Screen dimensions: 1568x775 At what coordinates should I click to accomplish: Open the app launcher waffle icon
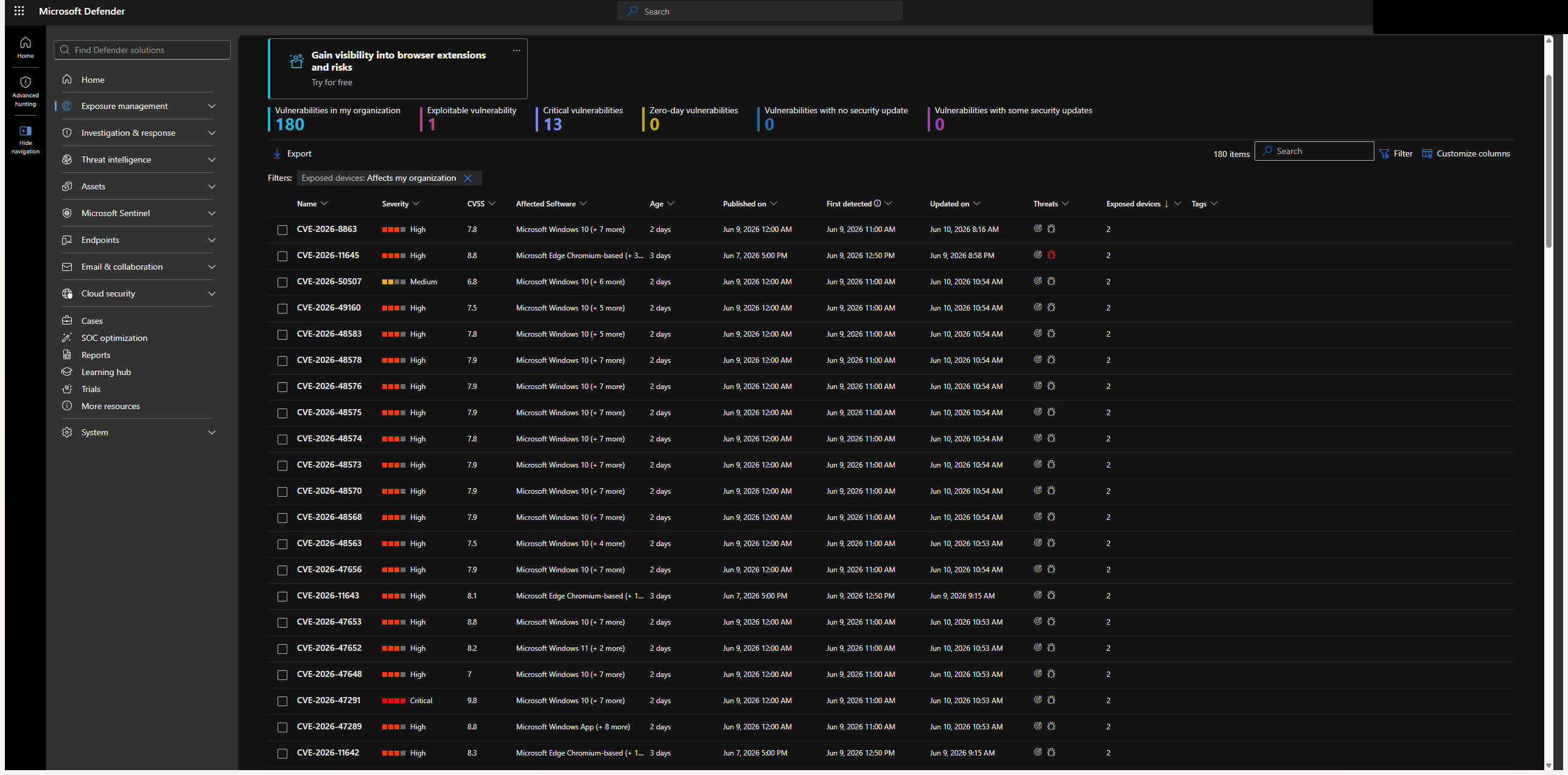coord(19,11)
